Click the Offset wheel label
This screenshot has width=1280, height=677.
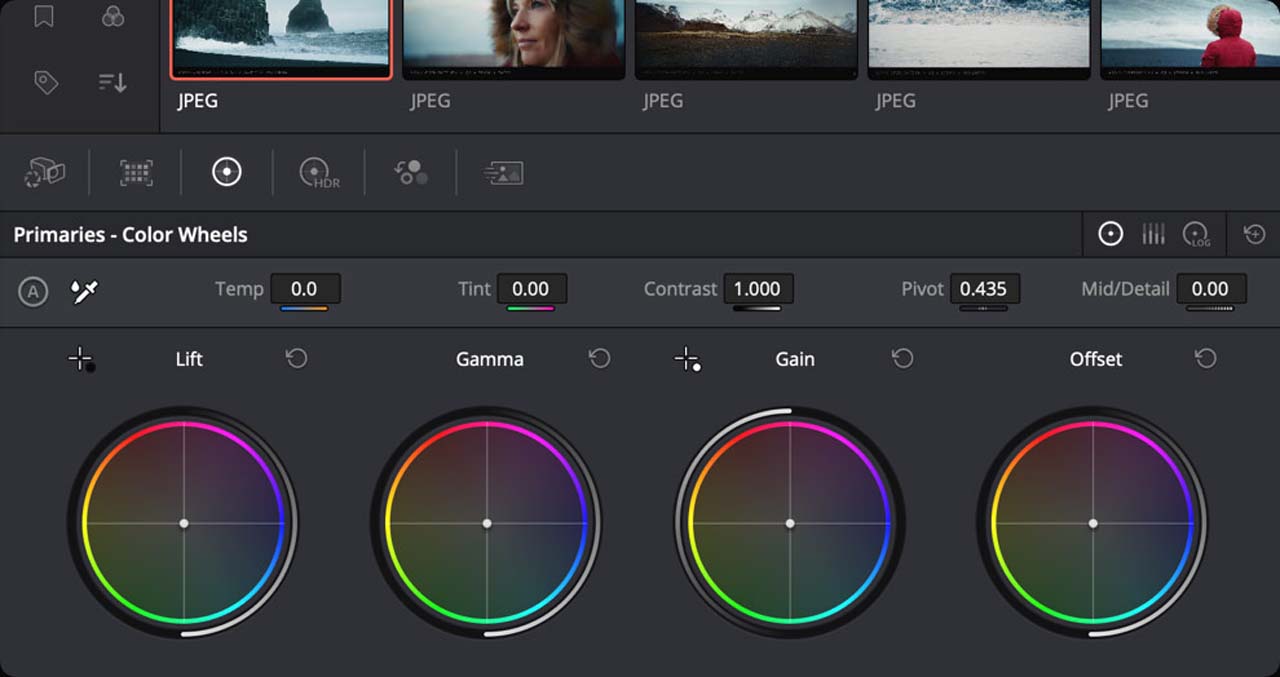click(x=1096, y=359)
